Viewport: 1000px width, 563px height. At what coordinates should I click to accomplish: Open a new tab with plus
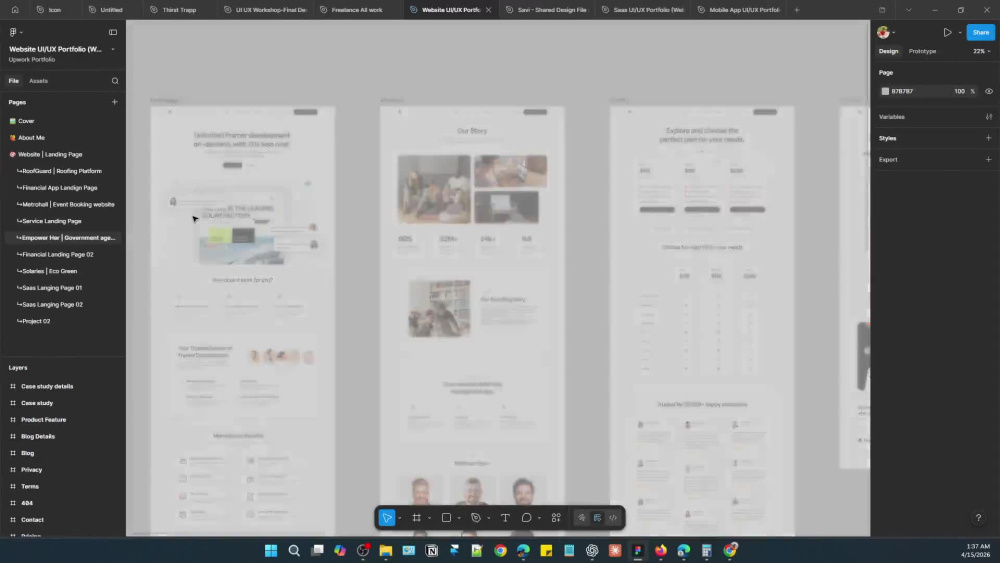coord(797,10)
